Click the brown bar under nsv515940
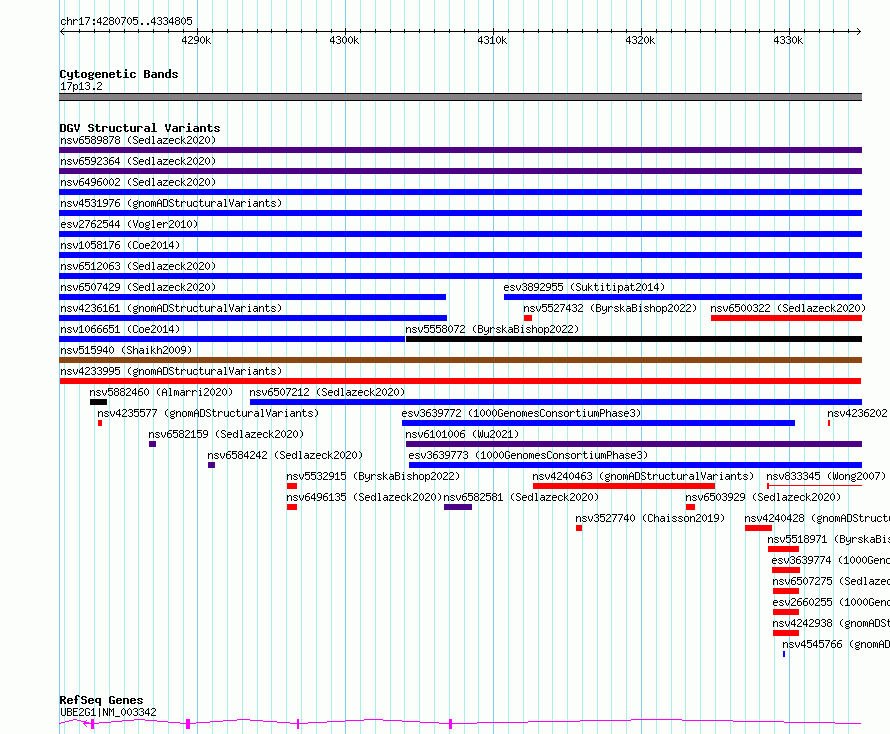This screenshot has width=890, height=734. tap(460, 360)
